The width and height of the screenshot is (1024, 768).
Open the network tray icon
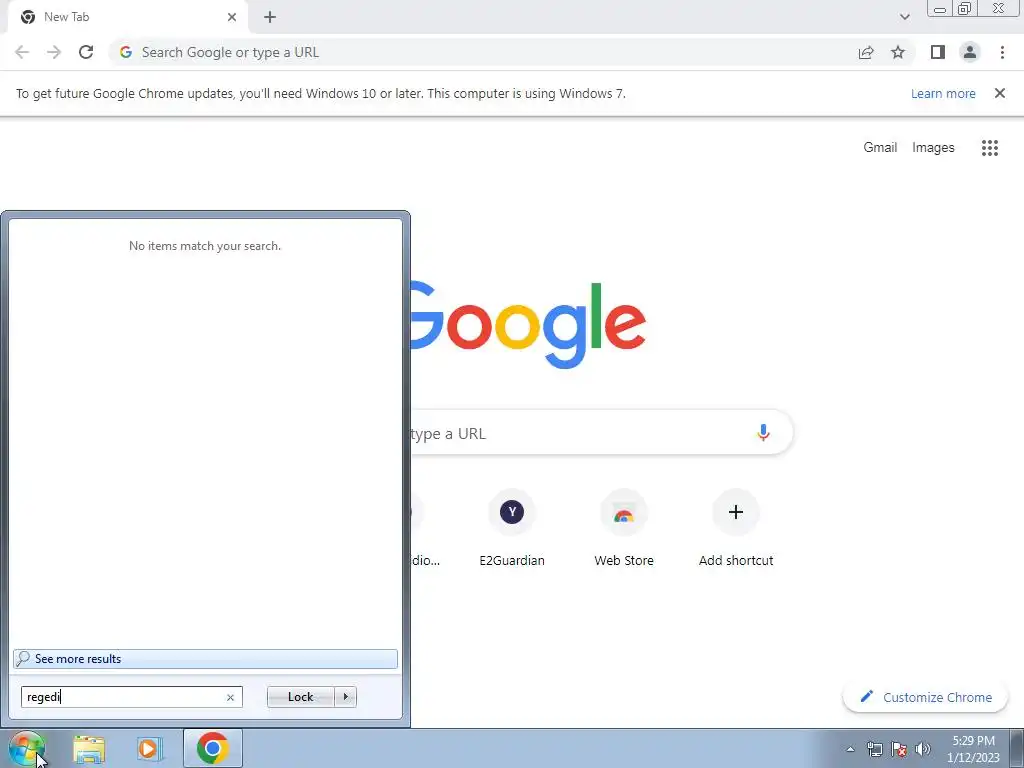coord(874,749)
